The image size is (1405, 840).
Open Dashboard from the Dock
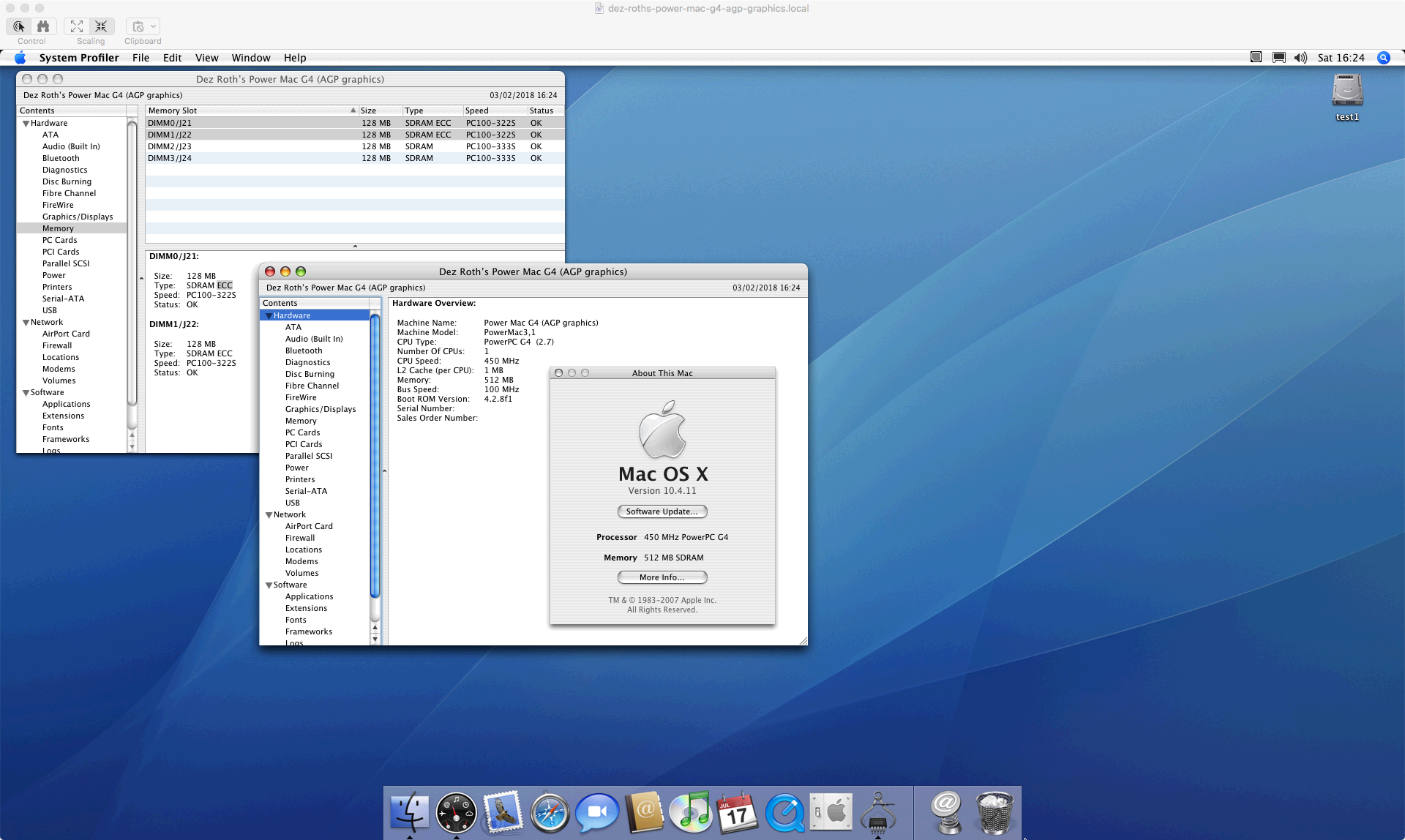pos(456,812)
